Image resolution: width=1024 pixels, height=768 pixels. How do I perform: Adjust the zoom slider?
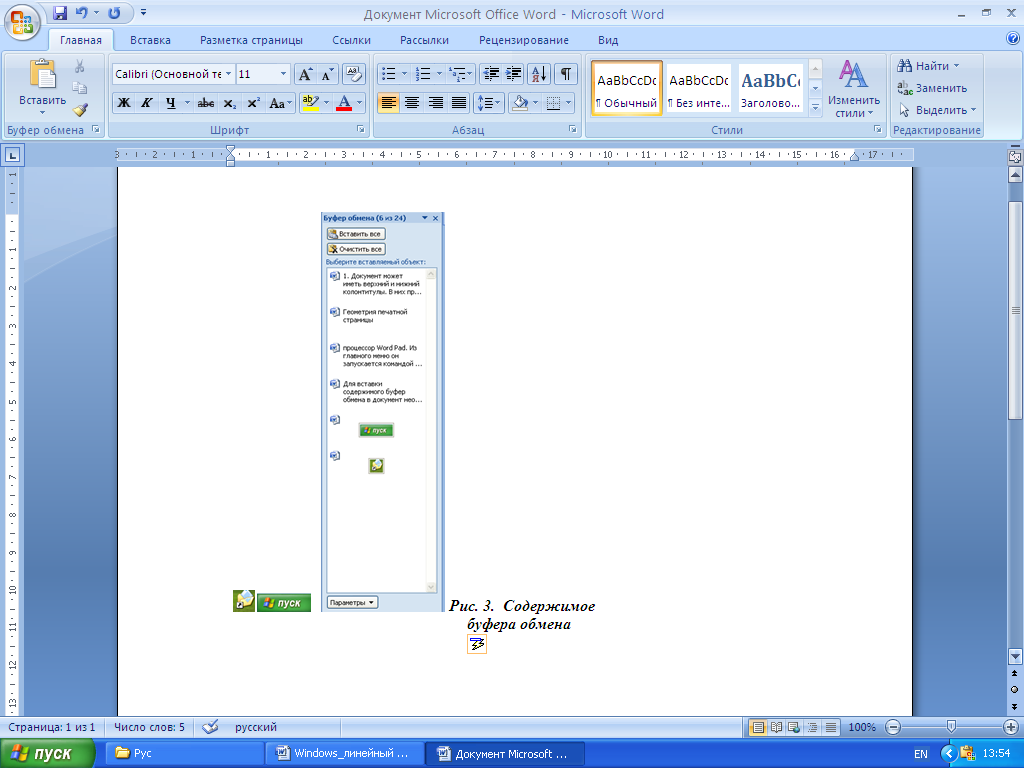tap(951, 726)
